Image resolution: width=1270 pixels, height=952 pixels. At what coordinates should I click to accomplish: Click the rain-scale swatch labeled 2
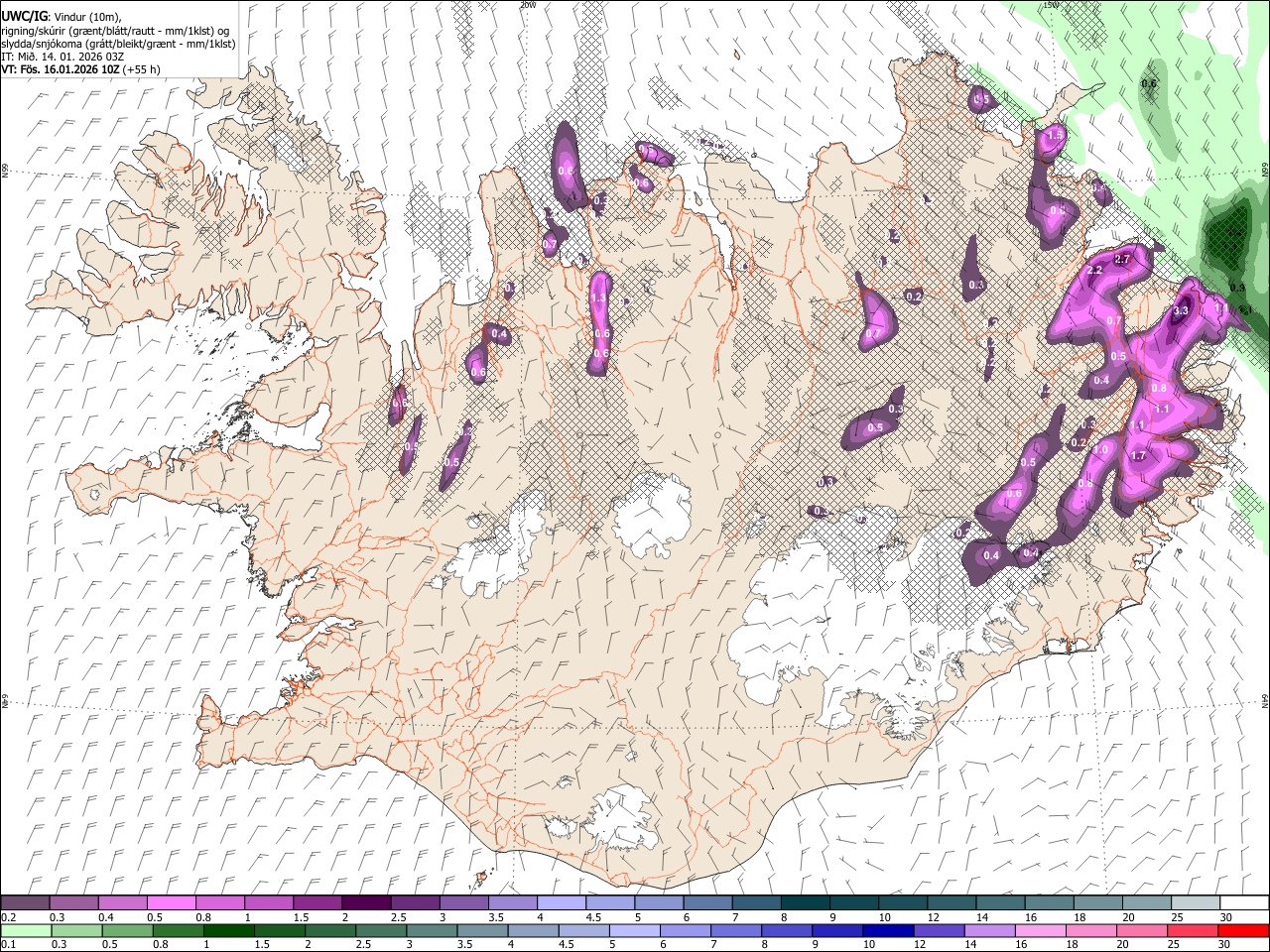329,930
